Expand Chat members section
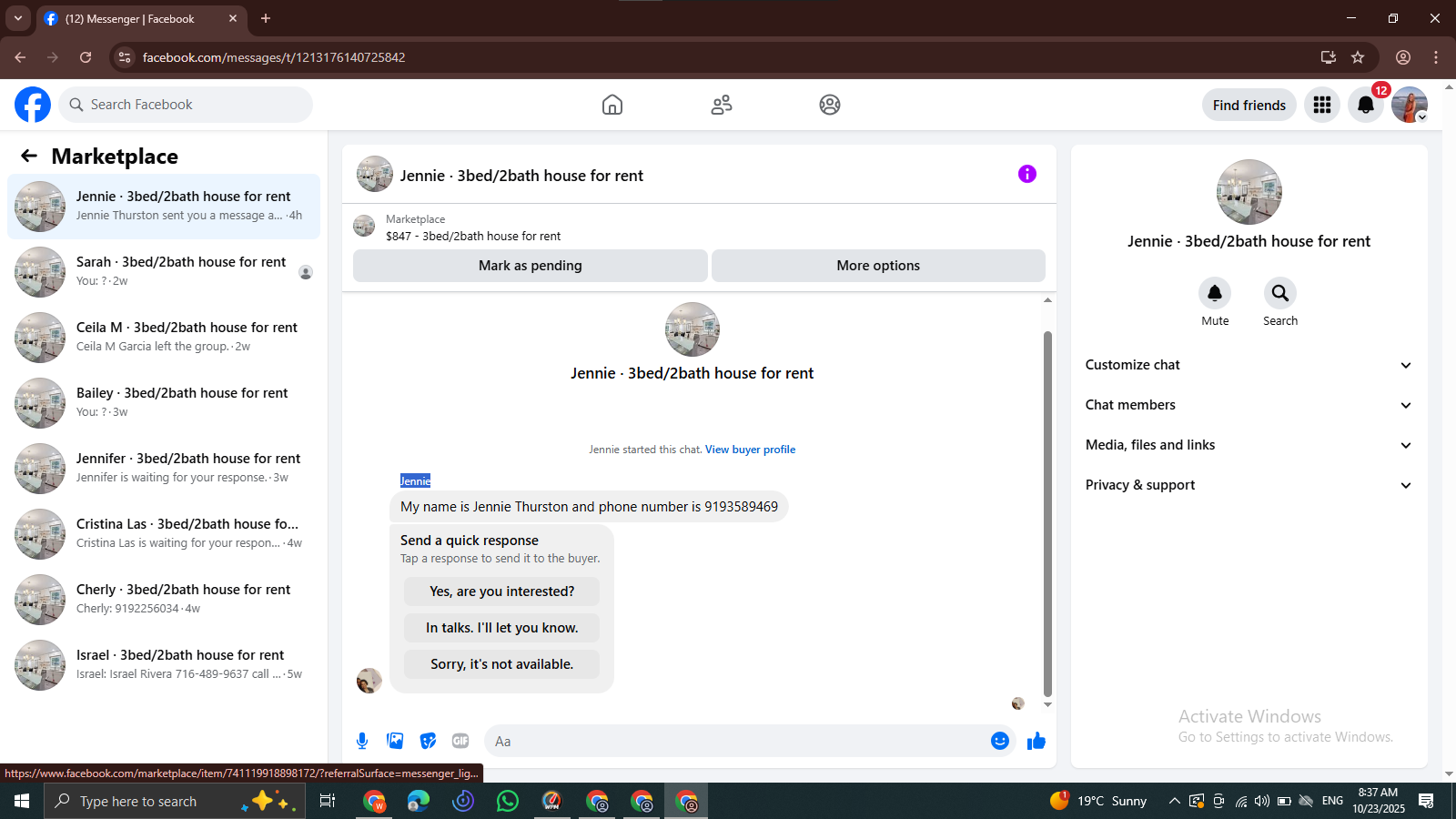 [x=1249, y=405]
